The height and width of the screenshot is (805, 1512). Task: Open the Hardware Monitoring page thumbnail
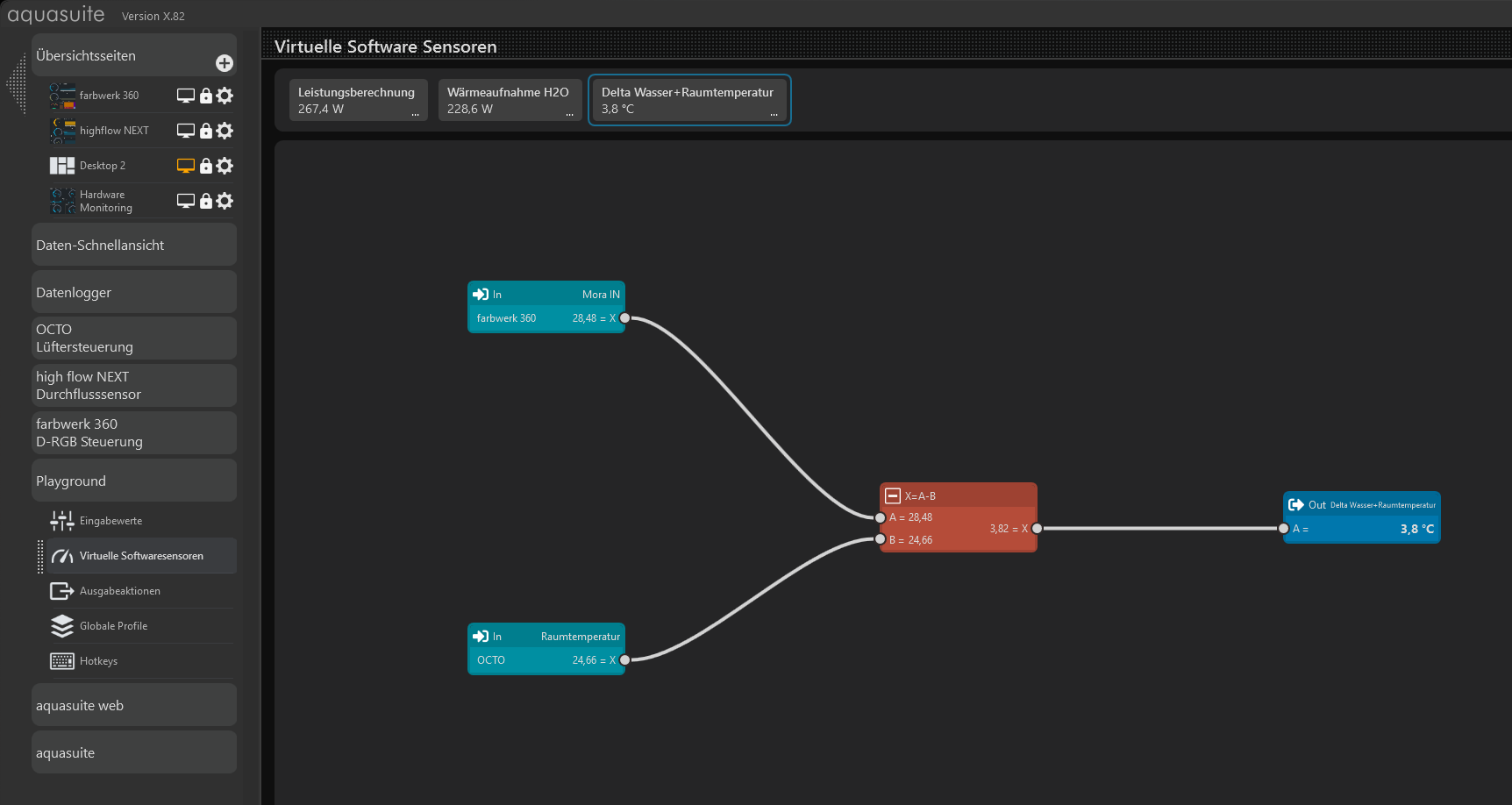point(62,201)
